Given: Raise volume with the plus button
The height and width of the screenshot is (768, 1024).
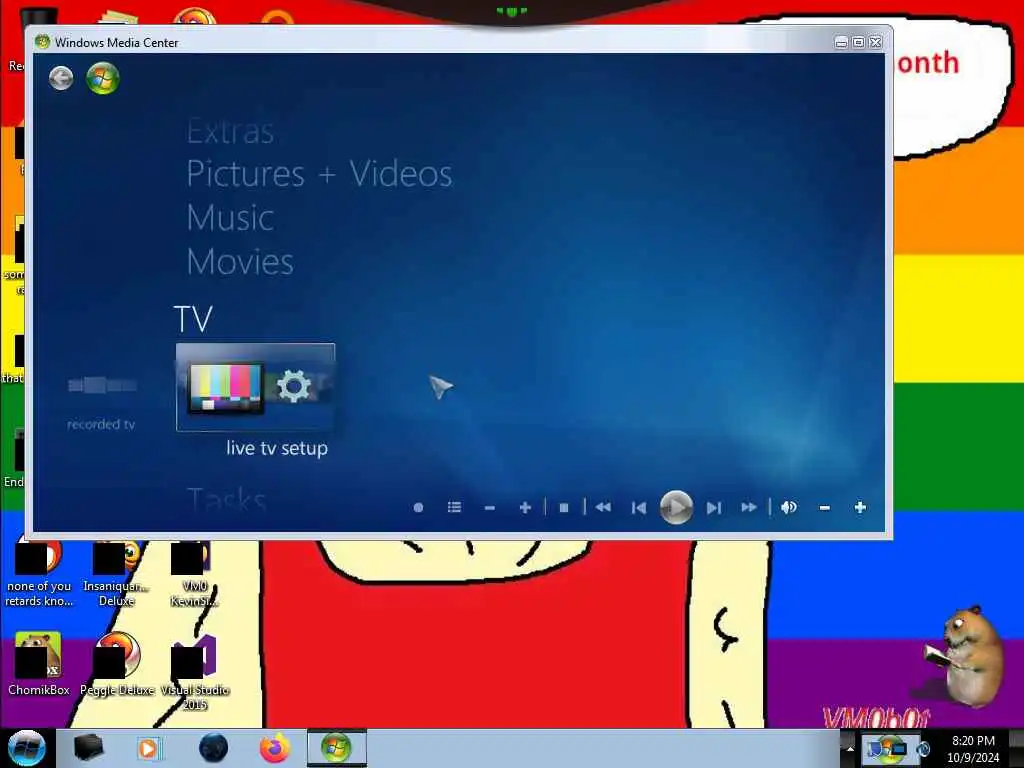Looking at the screenshot, I should click(860, 507).
